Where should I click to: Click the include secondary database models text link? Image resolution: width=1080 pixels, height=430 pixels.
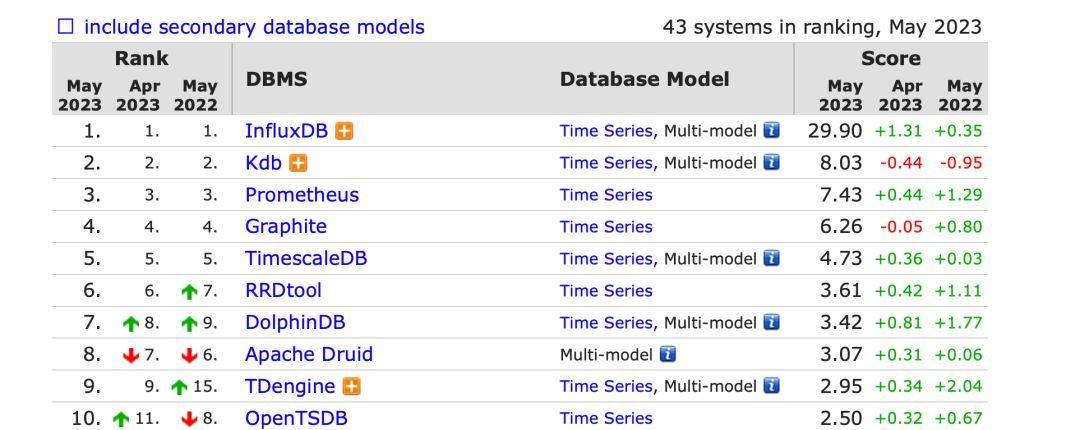pos(254,27)
